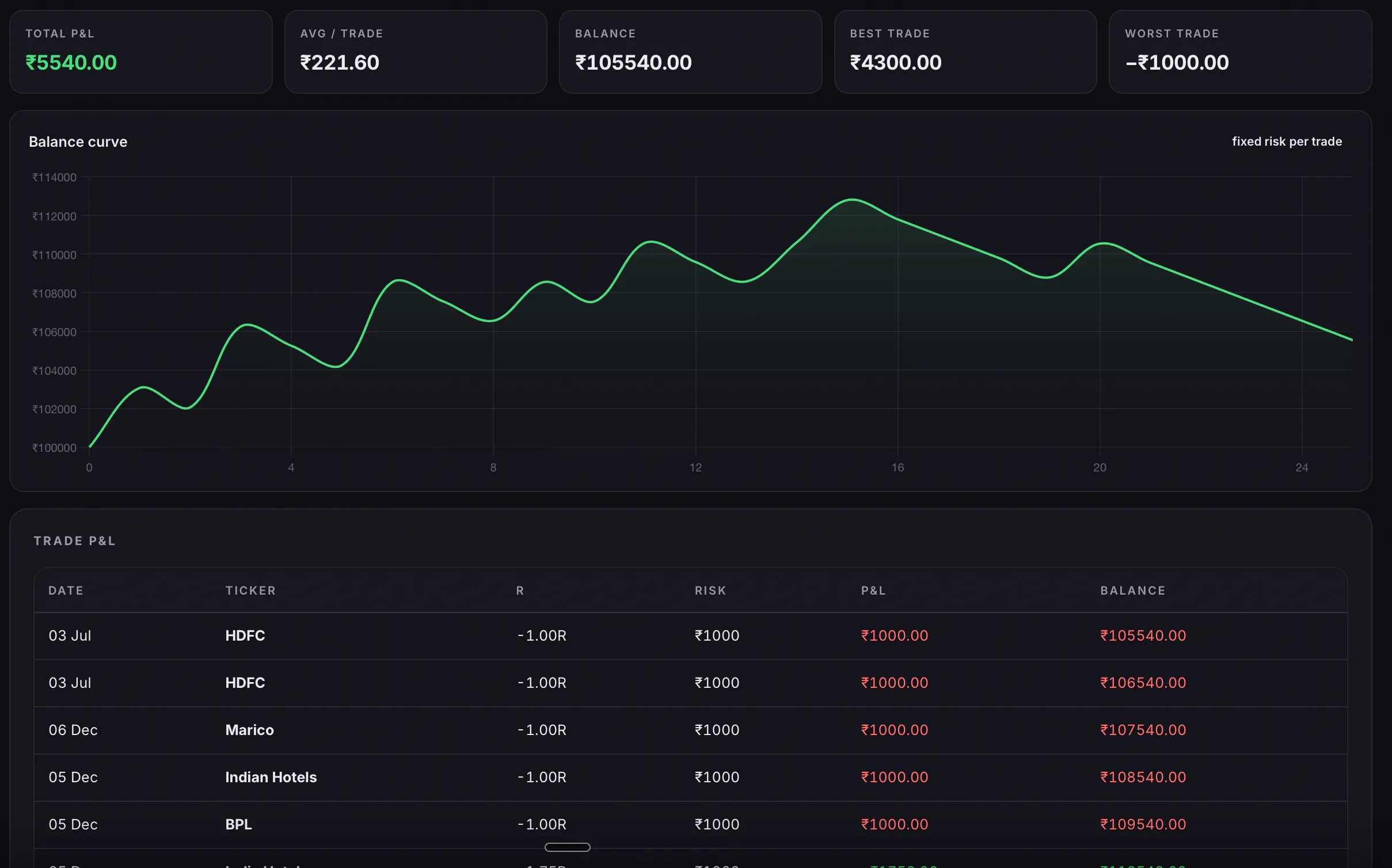This screenshot has height=868, width=1392.
Task: Click the BALANCE column header
Action: (1133, 591)
